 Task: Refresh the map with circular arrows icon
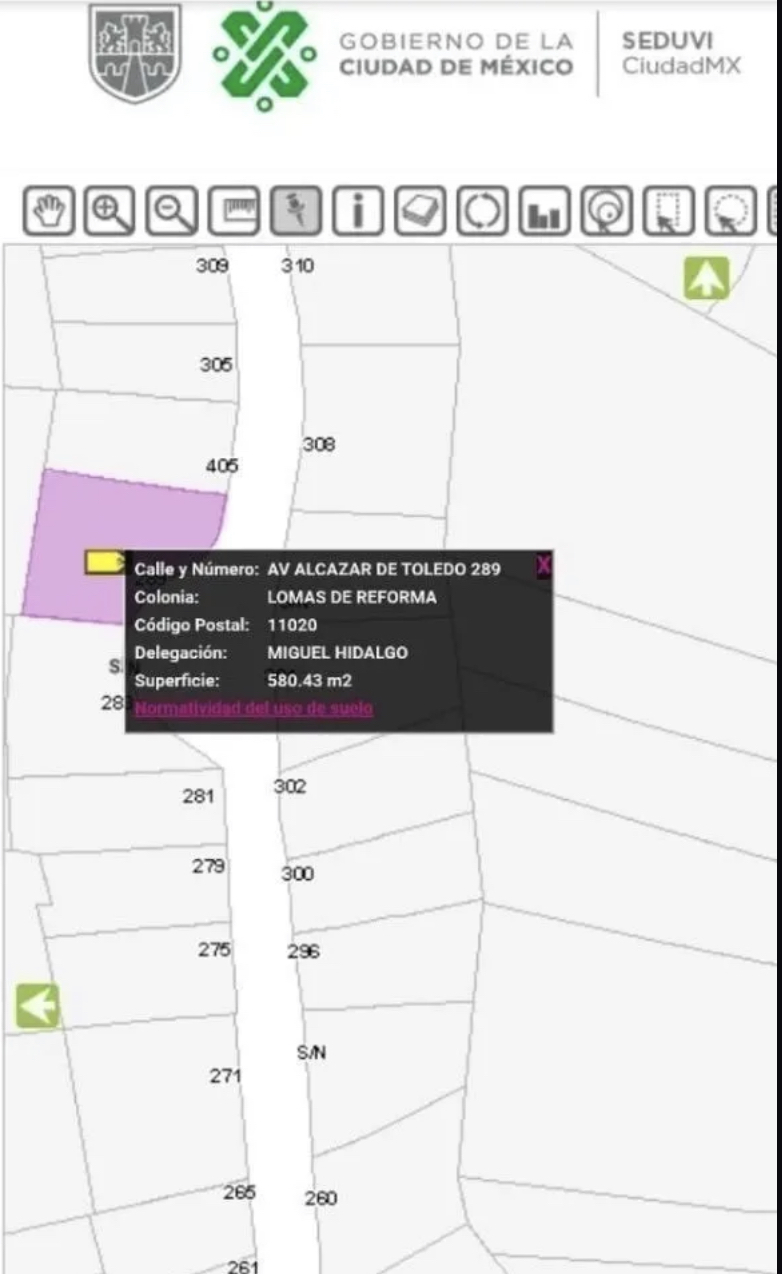[x=482, y=211]
